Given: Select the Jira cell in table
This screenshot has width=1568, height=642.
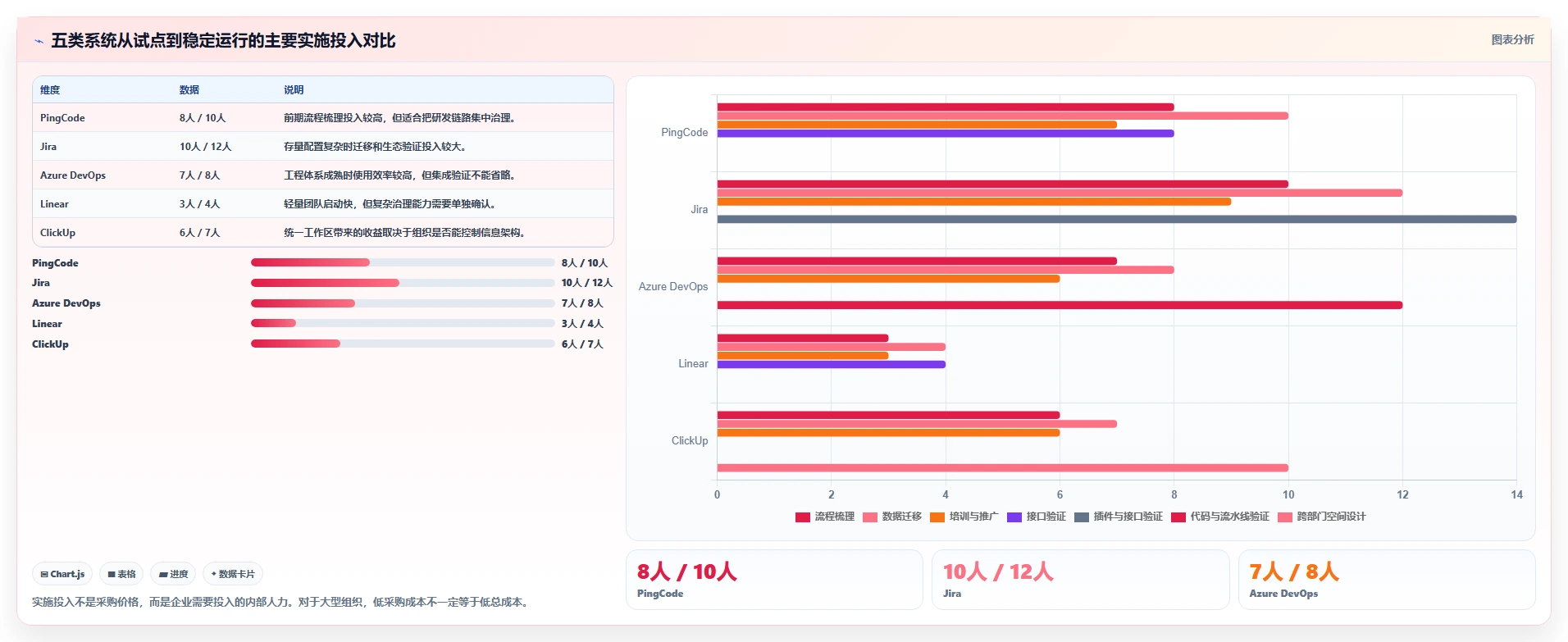Looking at the screenshot, I should 48,147.
